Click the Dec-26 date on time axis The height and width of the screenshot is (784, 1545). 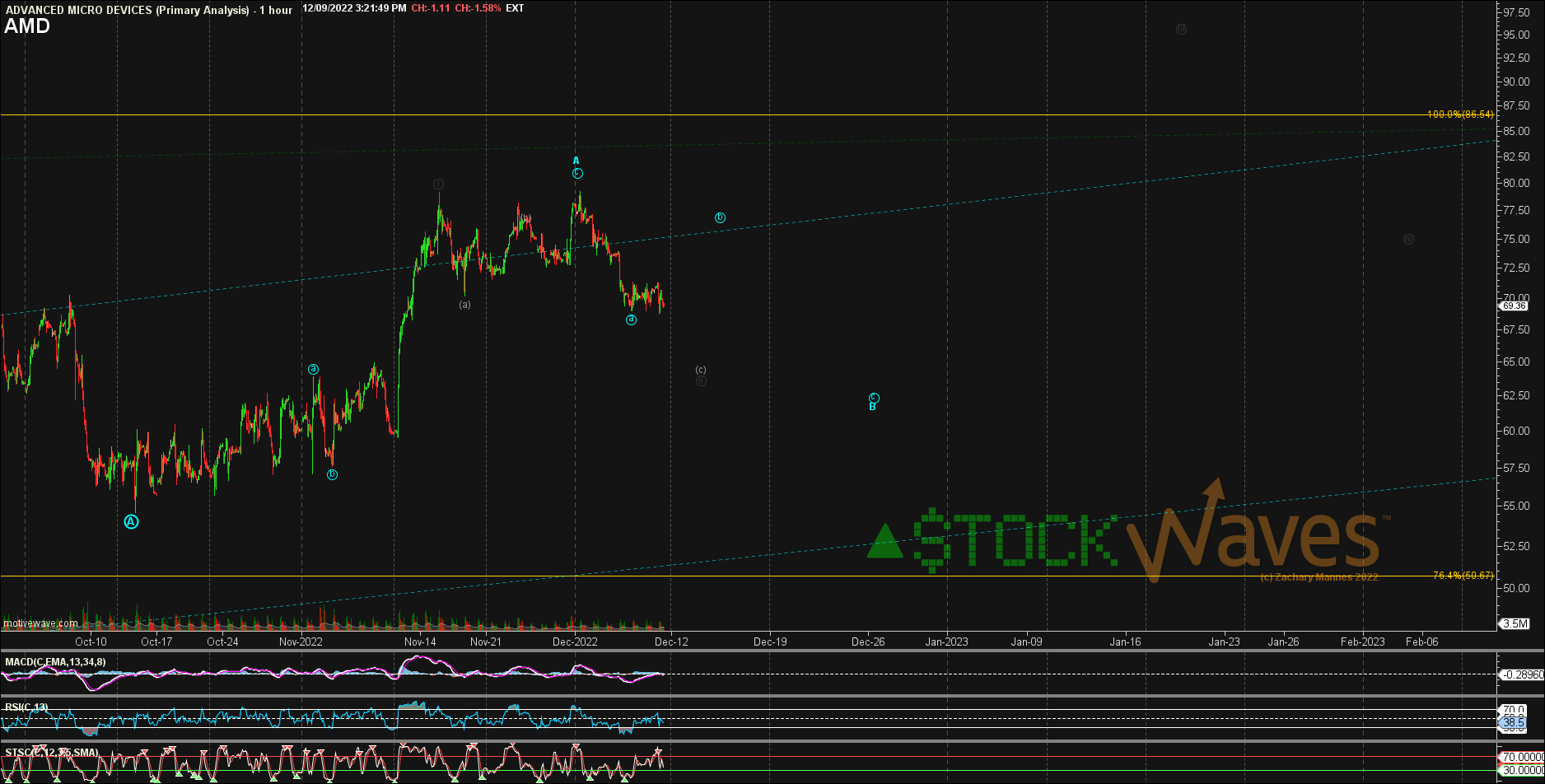tap(868, 642)
